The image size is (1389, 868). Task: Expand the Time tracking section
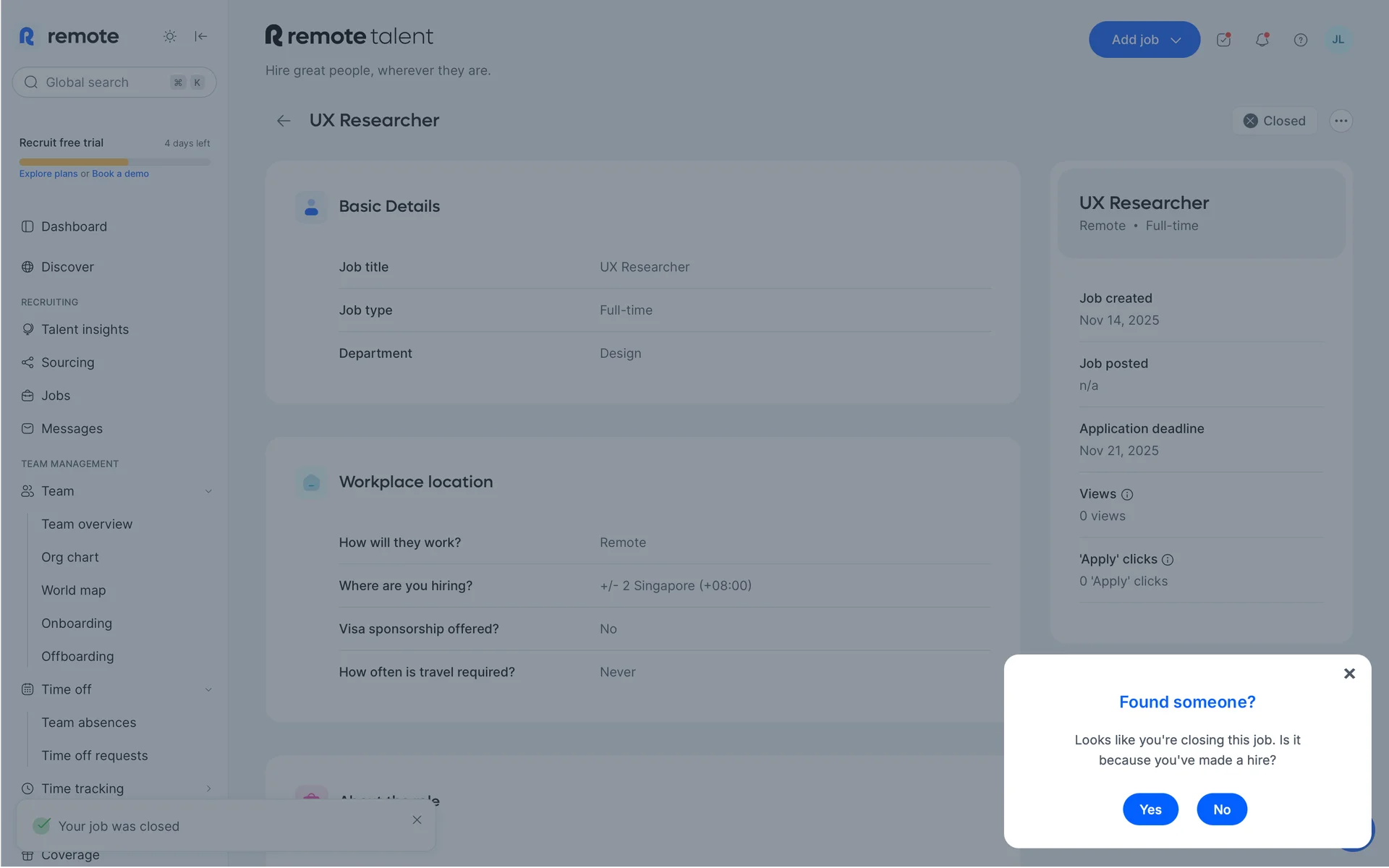click(x=208, y=788)
